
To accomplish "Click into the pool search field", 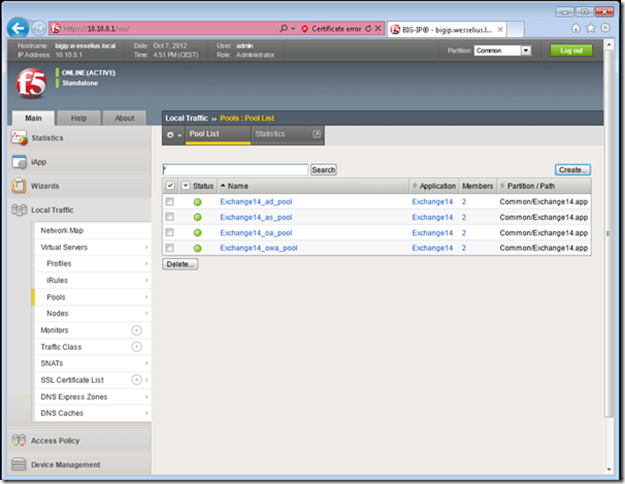I will [x=235, y=170].
